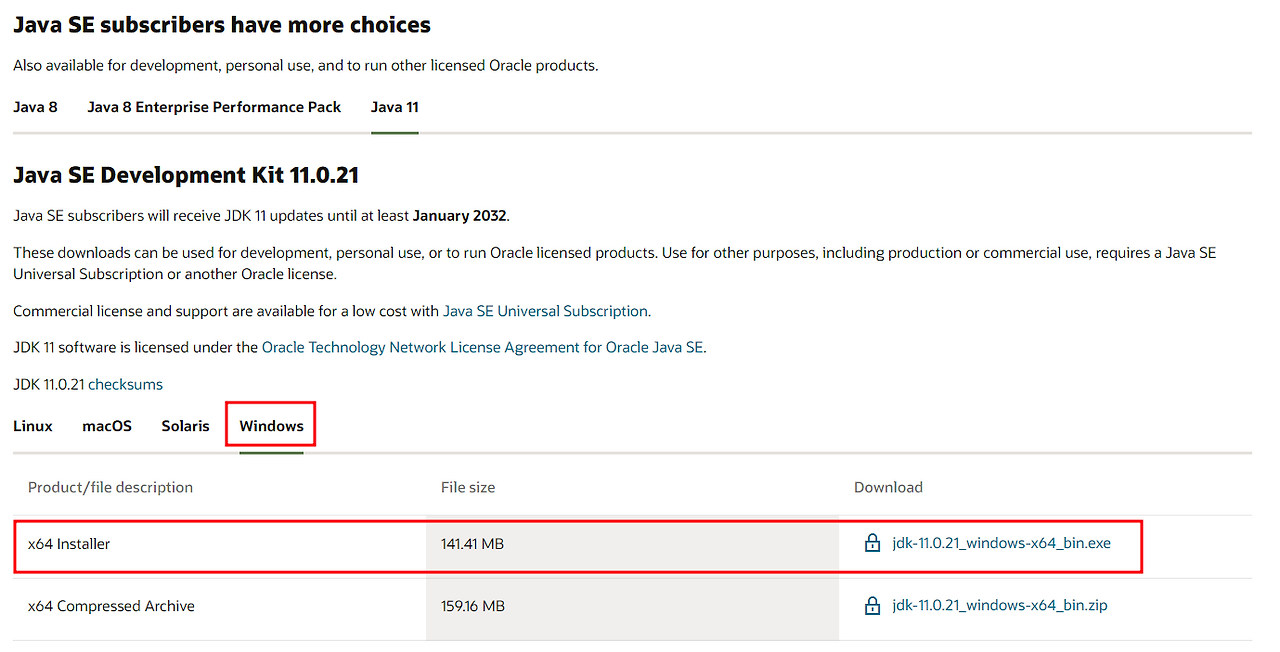Open the Java 8 tab
The image size is (1280, 652).
(35, 107)
